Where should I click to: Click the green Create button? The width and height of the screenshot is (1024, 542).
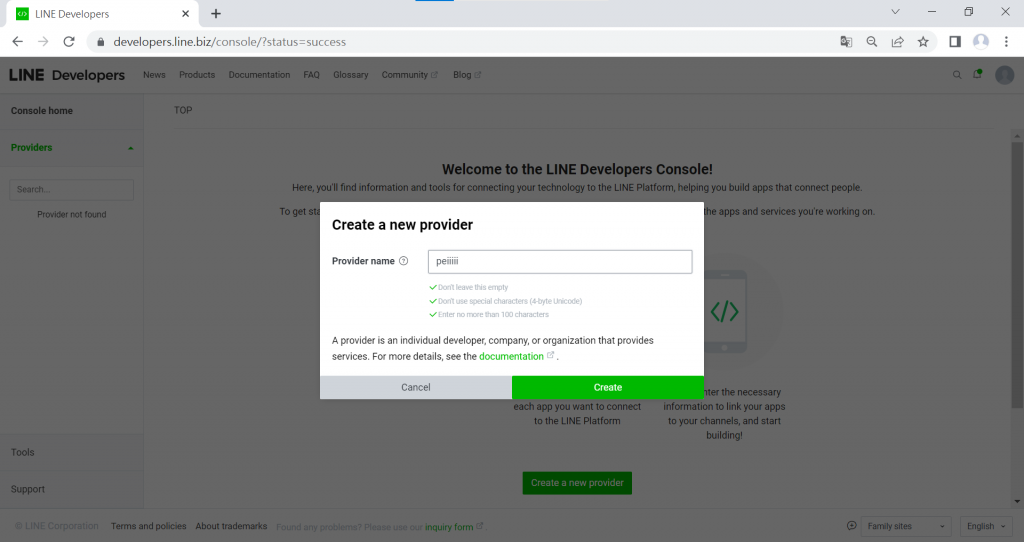tap(608, 387)
